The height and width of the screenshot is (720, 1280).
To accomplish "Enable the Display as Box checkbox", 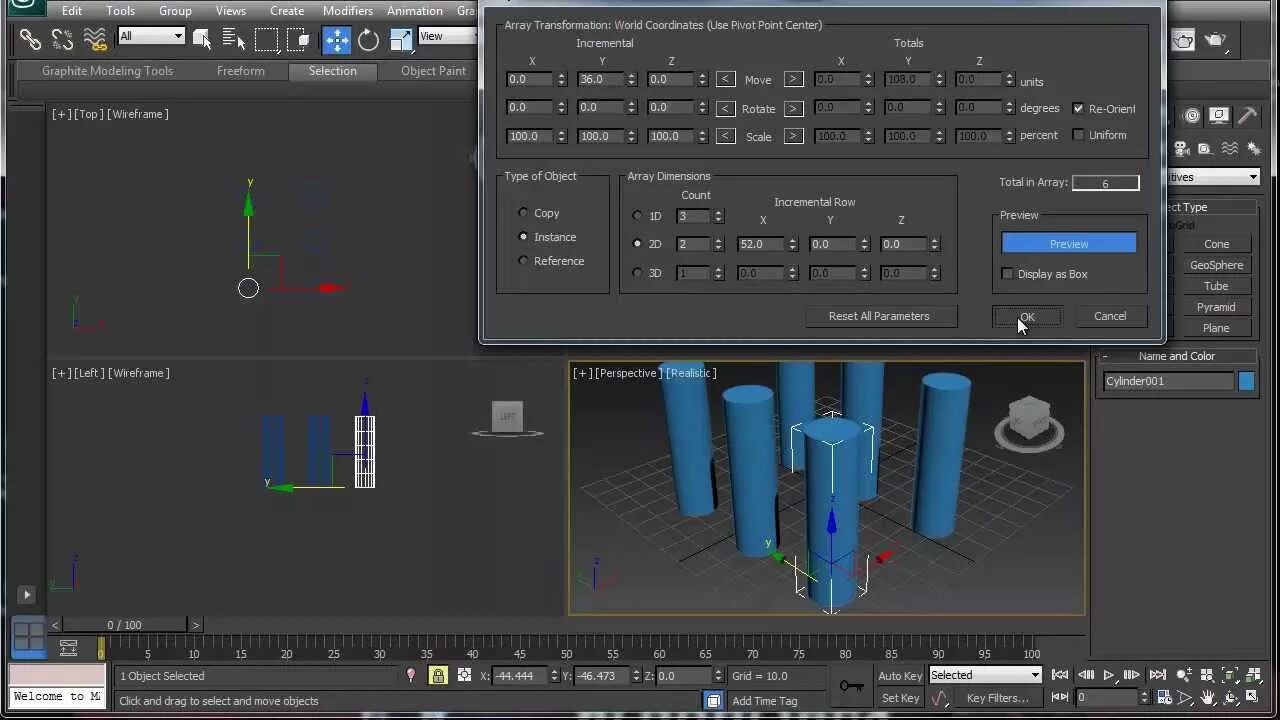I will 1007,274.
